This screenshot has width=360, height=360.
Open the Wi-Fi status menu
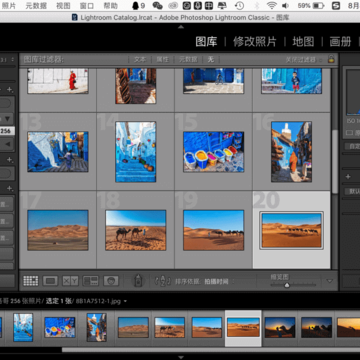coord(272,5)
